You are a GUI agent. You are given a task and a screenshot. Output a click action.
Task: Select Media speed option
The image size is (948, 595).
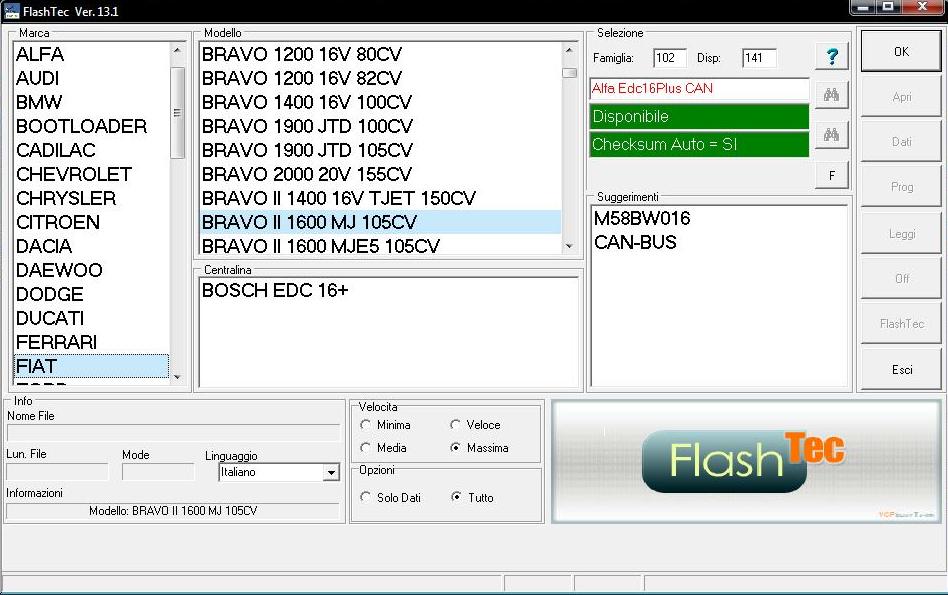tap(365, 448)
